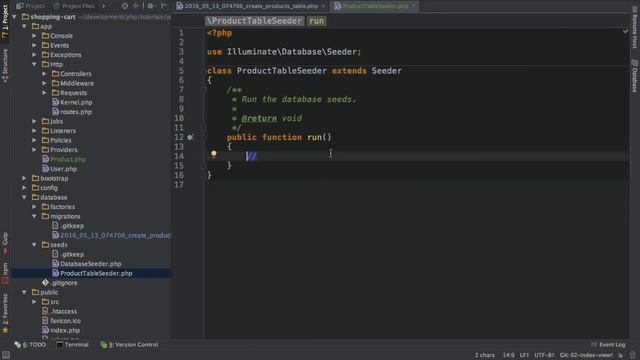Open the Terminal tool window
640x360 pixels.
tap(72, 344)
